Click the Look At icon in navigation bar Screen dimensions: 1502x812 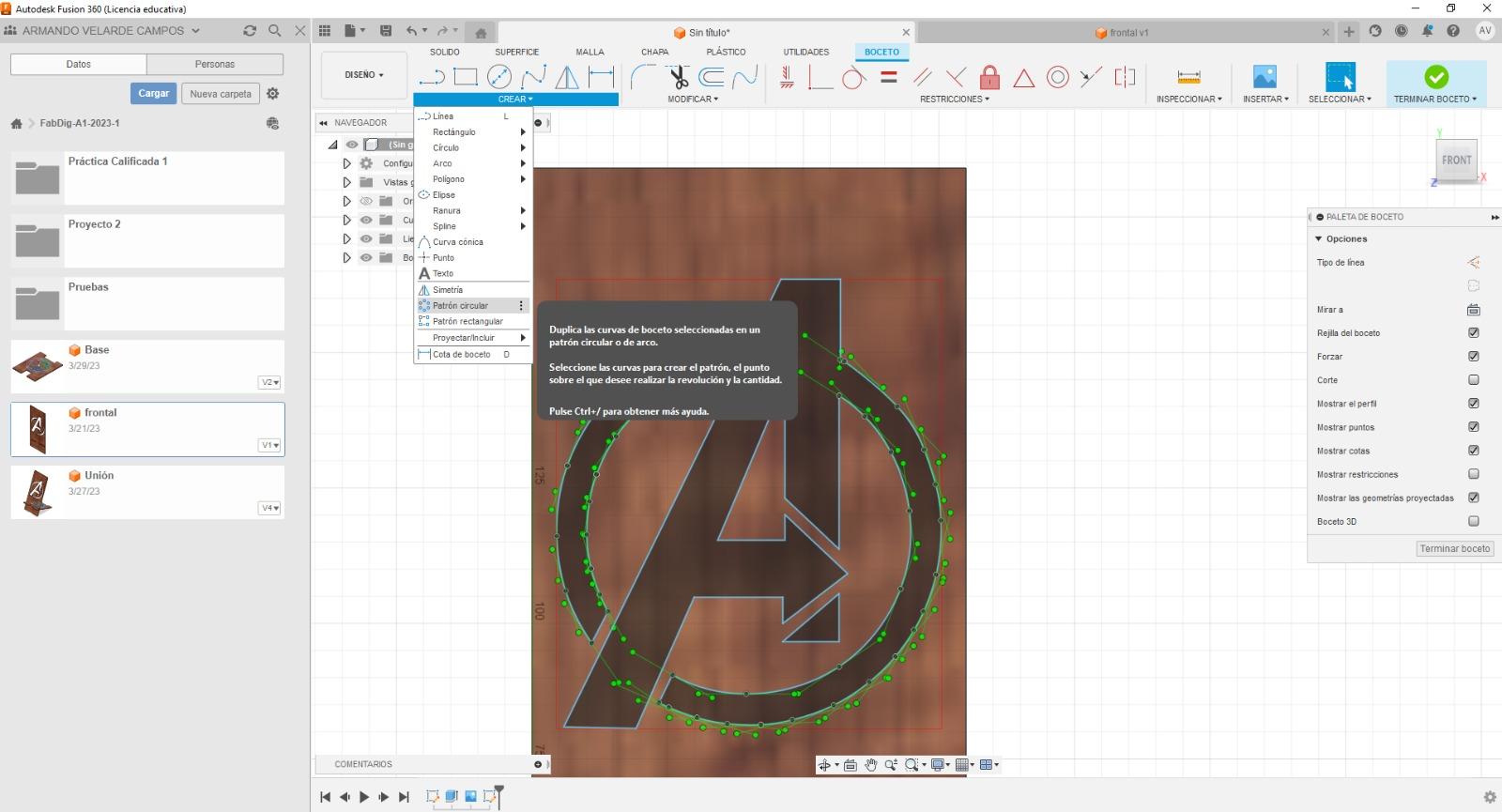click(x=850, y=765)
